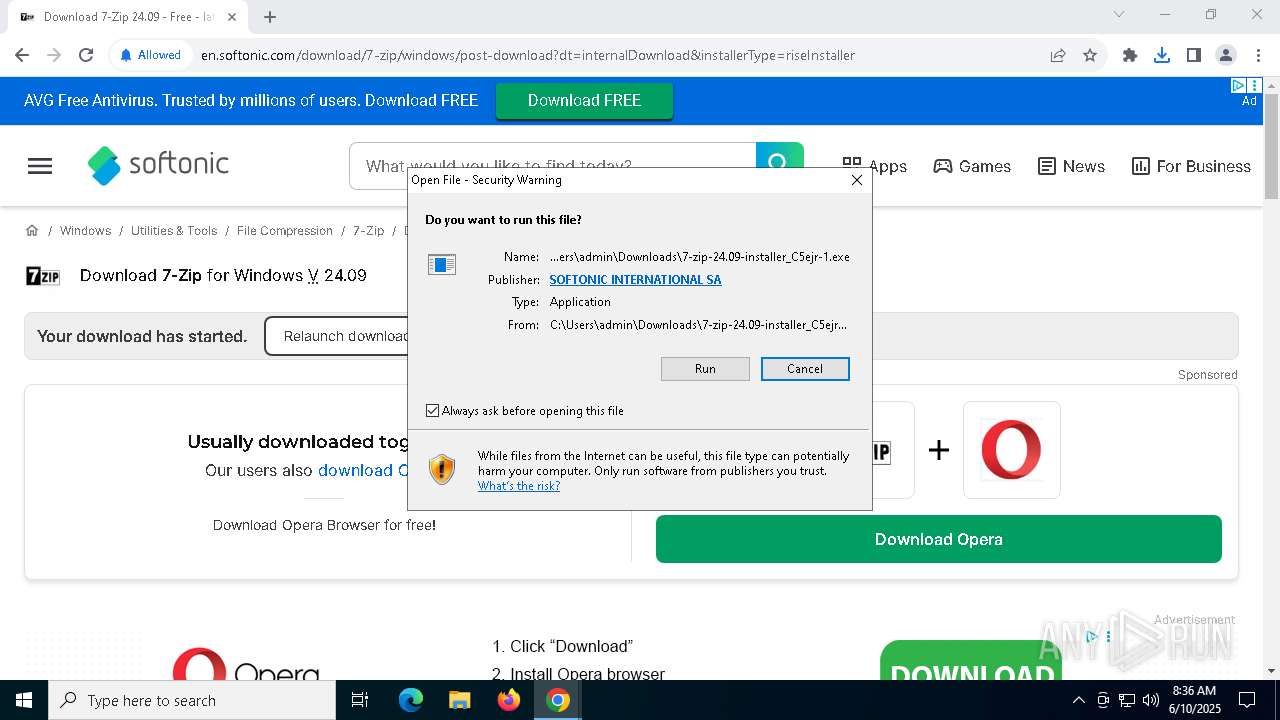Open the Apps menu item

point(874,166)
